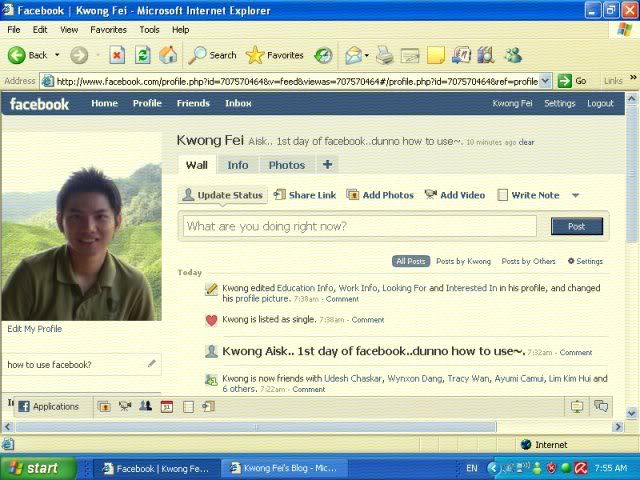Open the Tools menu
The width and height of the screenshot is (640, 480).
click(x=149, y=30)
